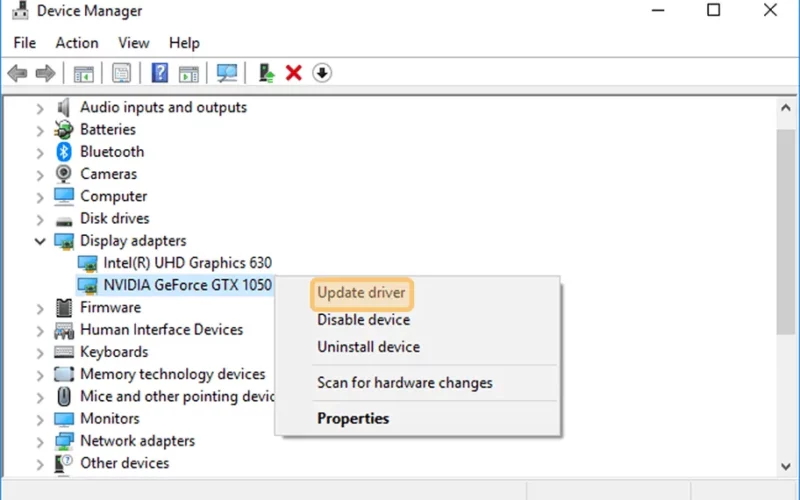The image size is (800, 500).
Task: Expand the Disk drives node chevron
Action: (40, 219)
